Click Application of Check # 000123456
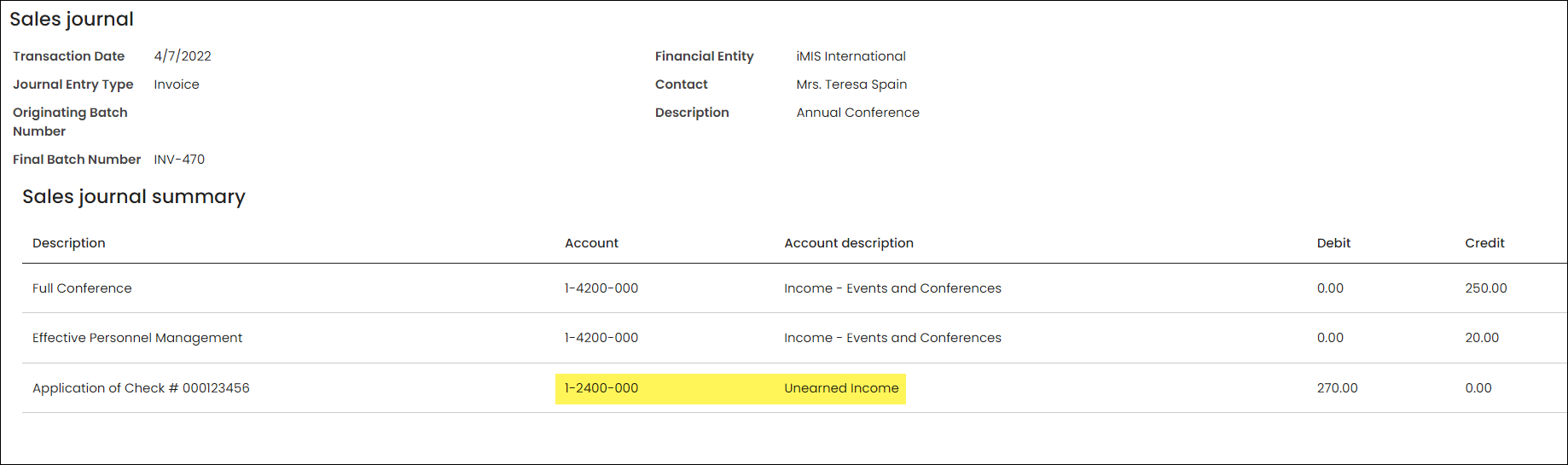The width and height of the screenshot is (1568, 465). (141, 388)
